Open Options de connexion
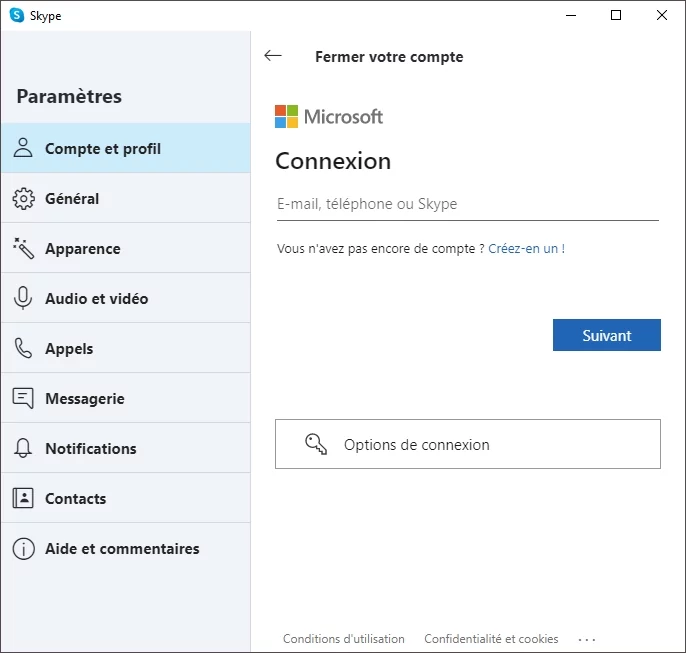 468,444
